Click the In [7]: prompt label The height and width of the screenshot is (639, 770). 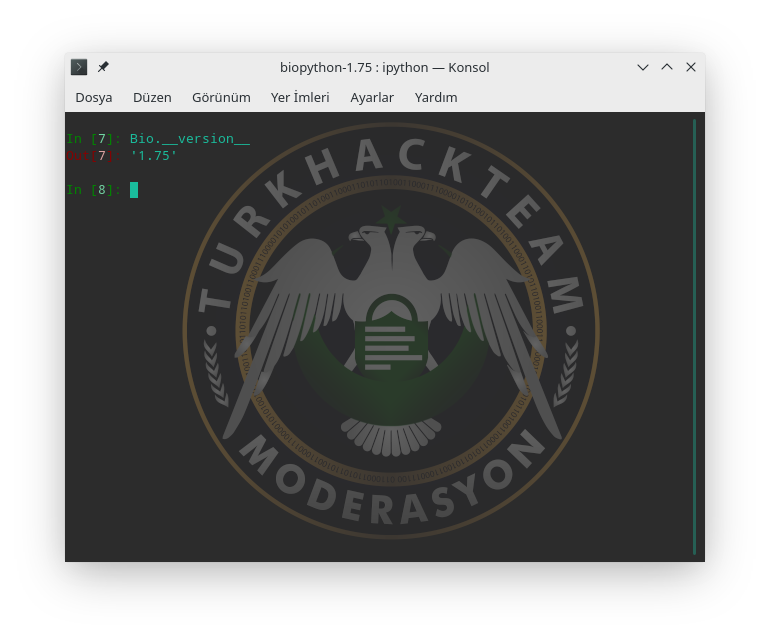(x=94, y=139)
